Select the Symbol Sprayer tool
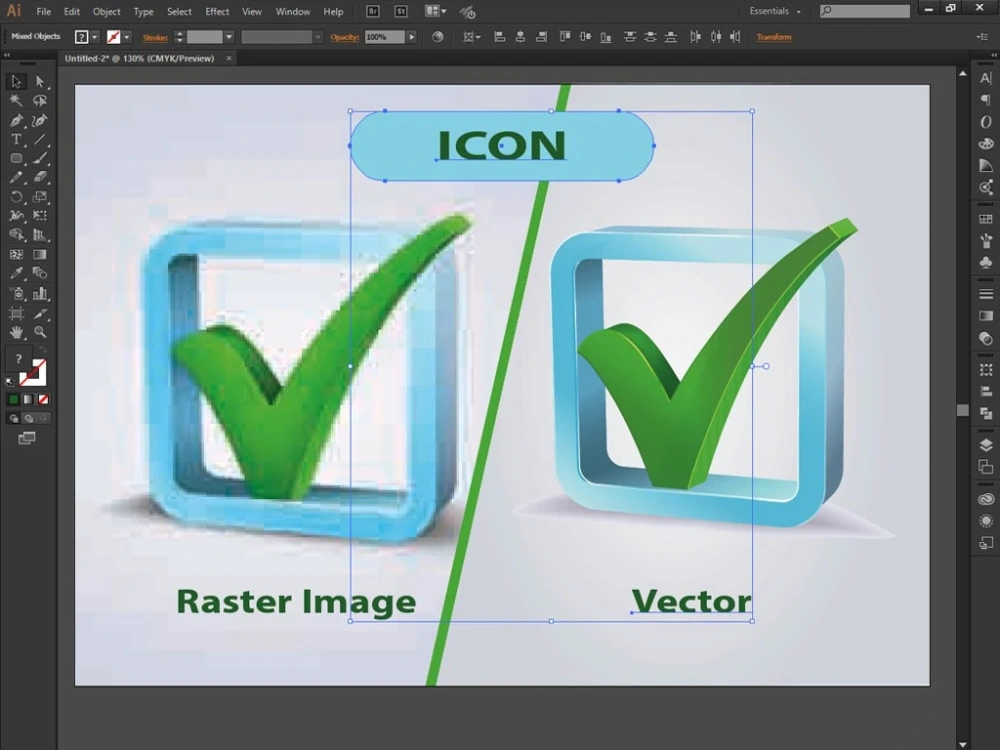1000x750 pixels. tap(16, 293)
